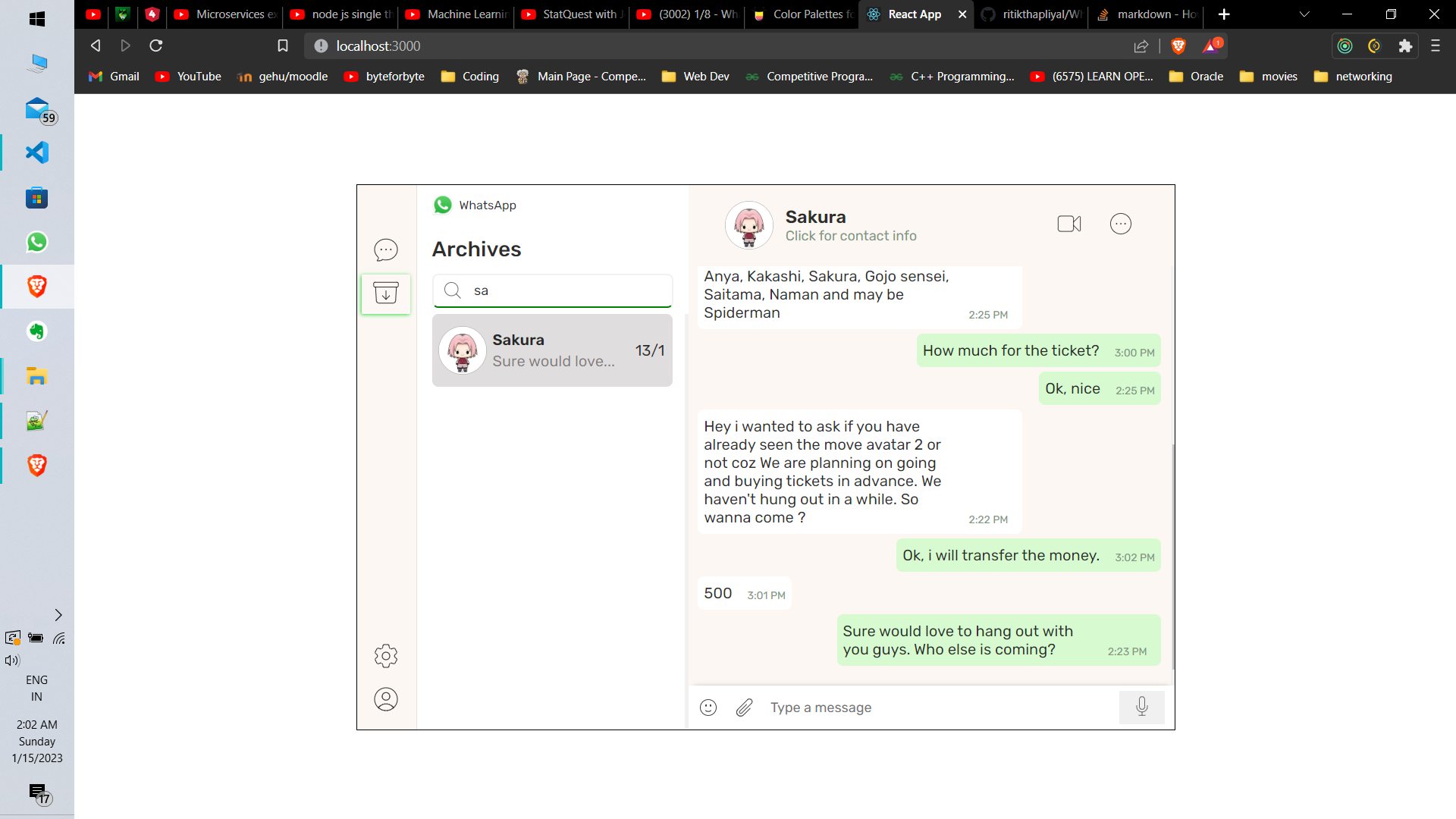Open the Brave hamburger menu
The height and width of the screenshot is (819, 1456).
pyautogui.click(x=1436, y=46)
